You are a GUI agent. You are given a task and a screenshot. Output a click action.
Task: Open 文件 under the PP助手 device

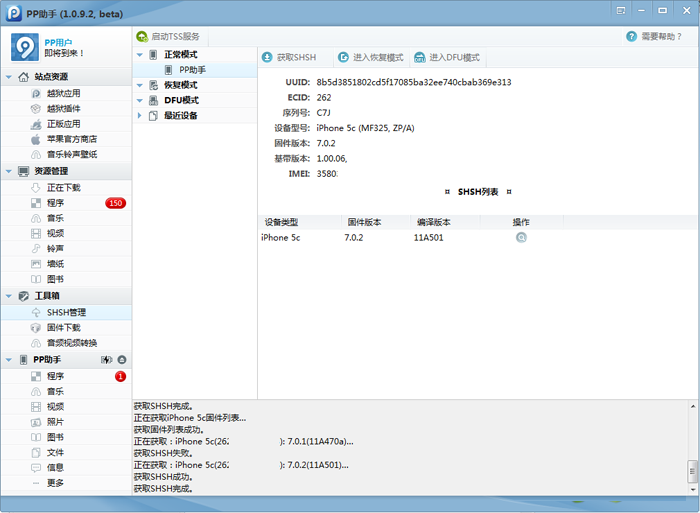click(55, 452)
